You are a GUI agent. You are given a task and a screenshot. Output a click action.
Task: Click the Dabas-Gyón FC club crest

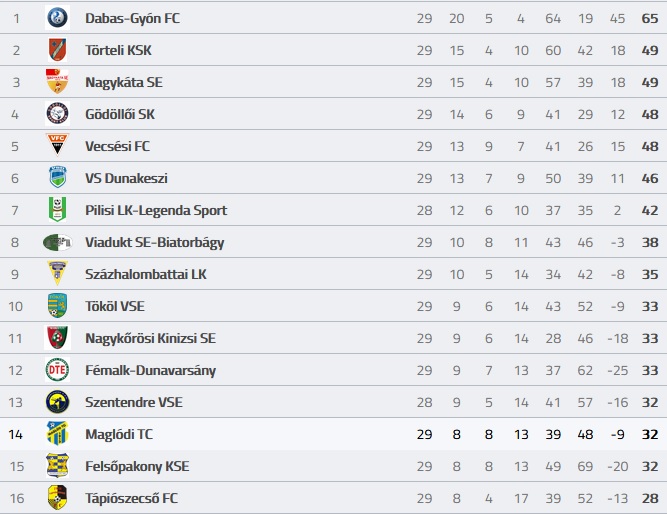pos(57,18)
